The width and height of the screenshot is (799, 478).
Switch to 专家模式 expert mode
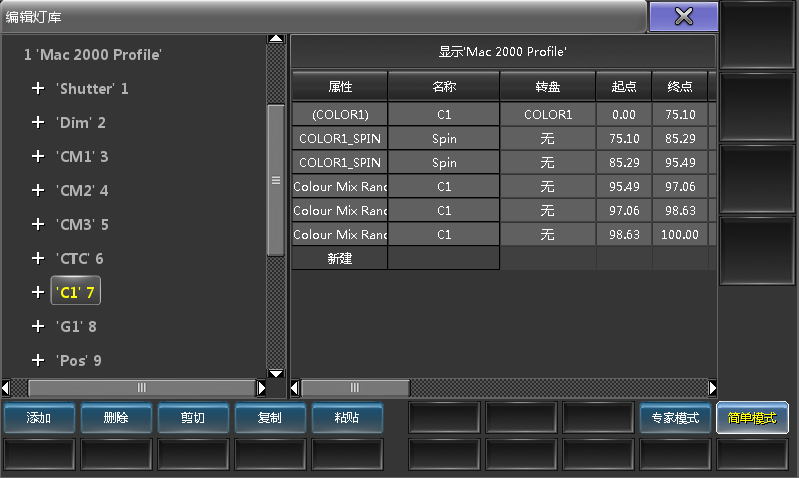tap(675, 418)
